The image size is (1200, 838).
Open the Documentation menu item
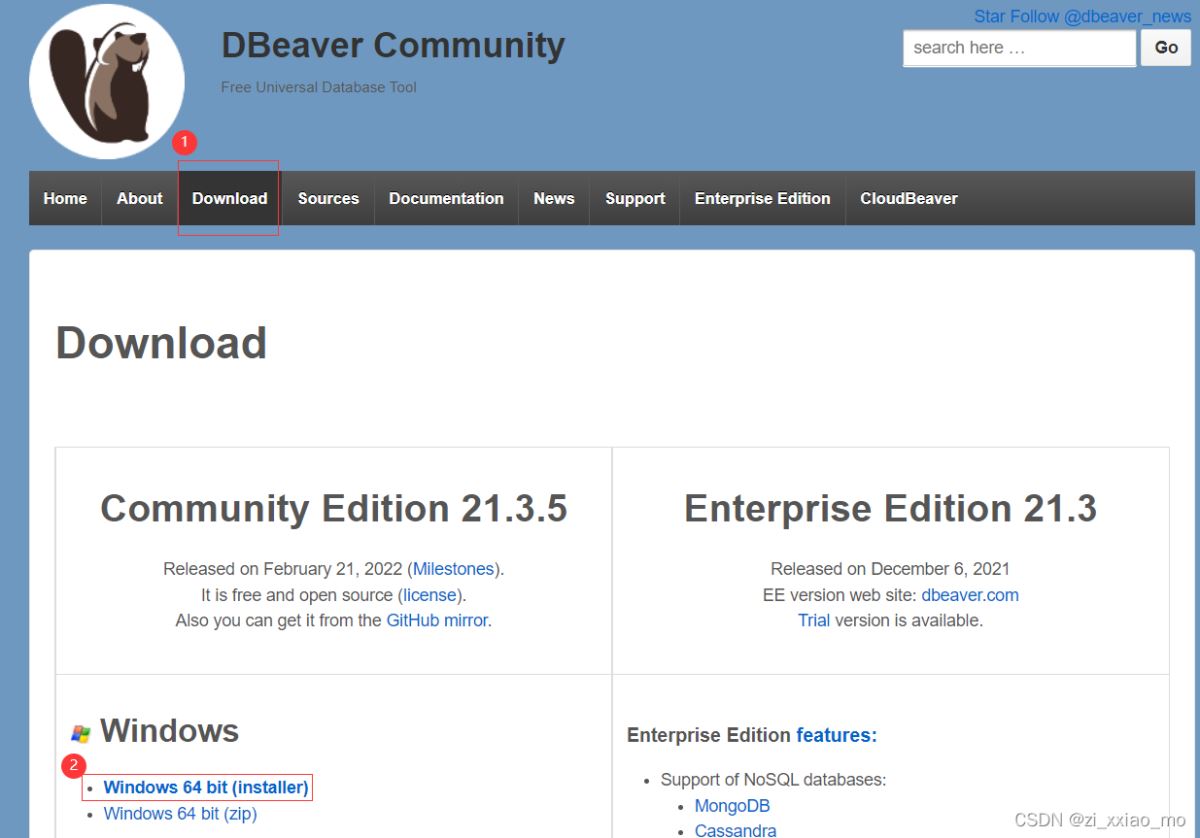[x=446, y=198]
